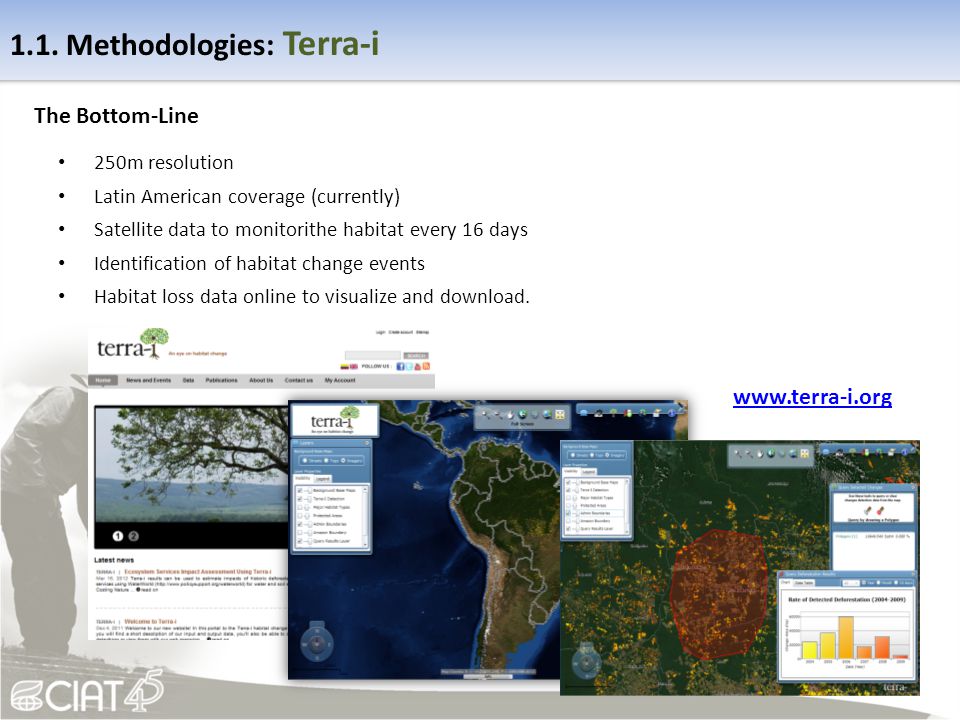The width and height of the screenshot is (960, 720).
Task: Select pan hand tool in middle map toolbar
Action: click(x=510, y=414)
